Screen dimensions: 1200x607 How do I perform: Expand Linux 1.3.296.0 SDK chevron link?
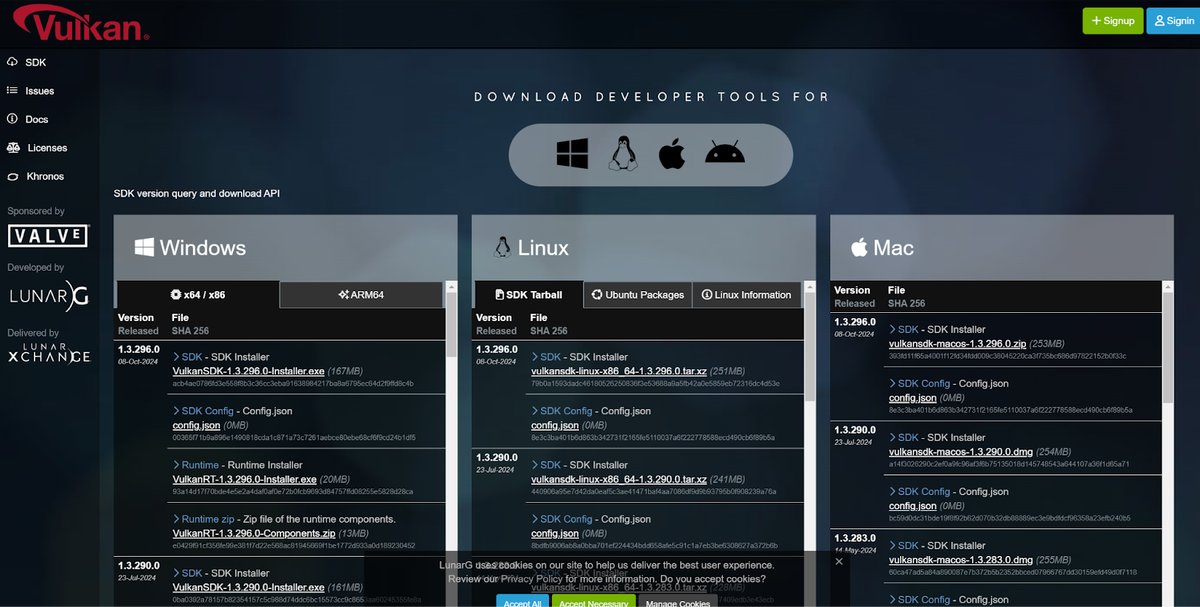point(546,357)
